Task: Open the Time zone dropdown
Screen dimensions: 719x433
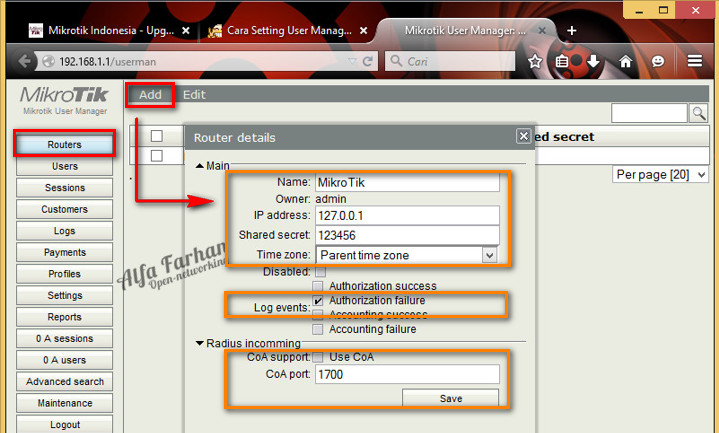Action: point(407,255)
